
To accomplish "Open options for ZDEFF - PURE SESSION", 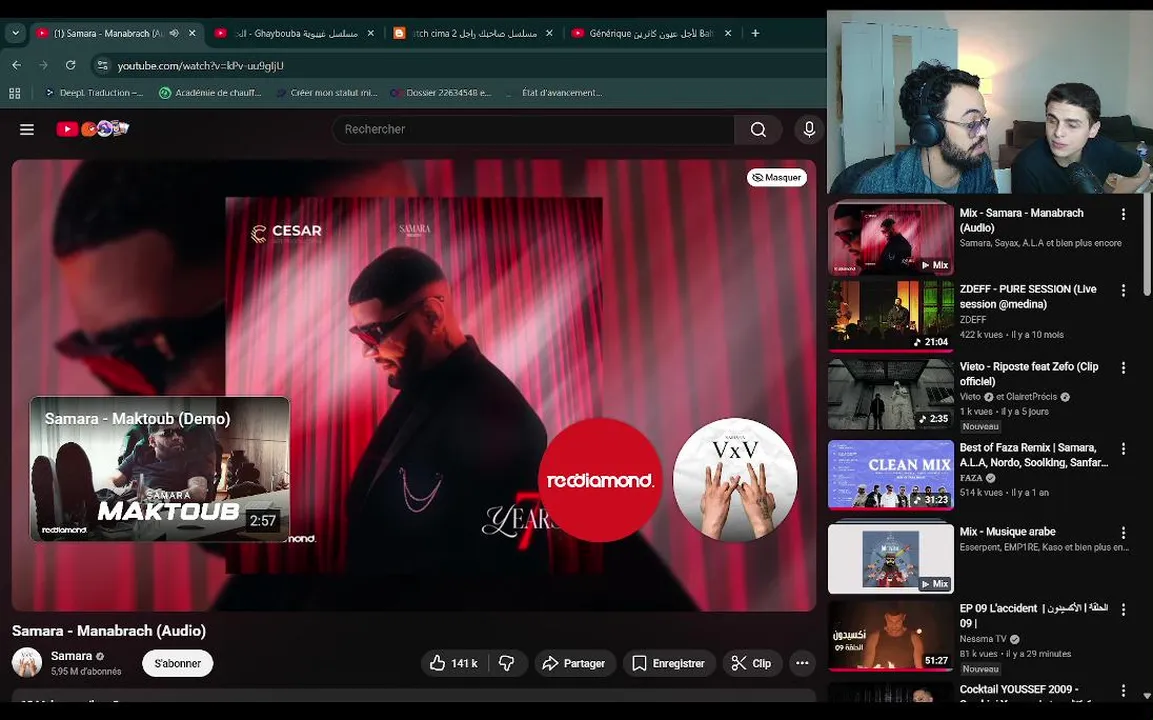I will (1123, 291).
